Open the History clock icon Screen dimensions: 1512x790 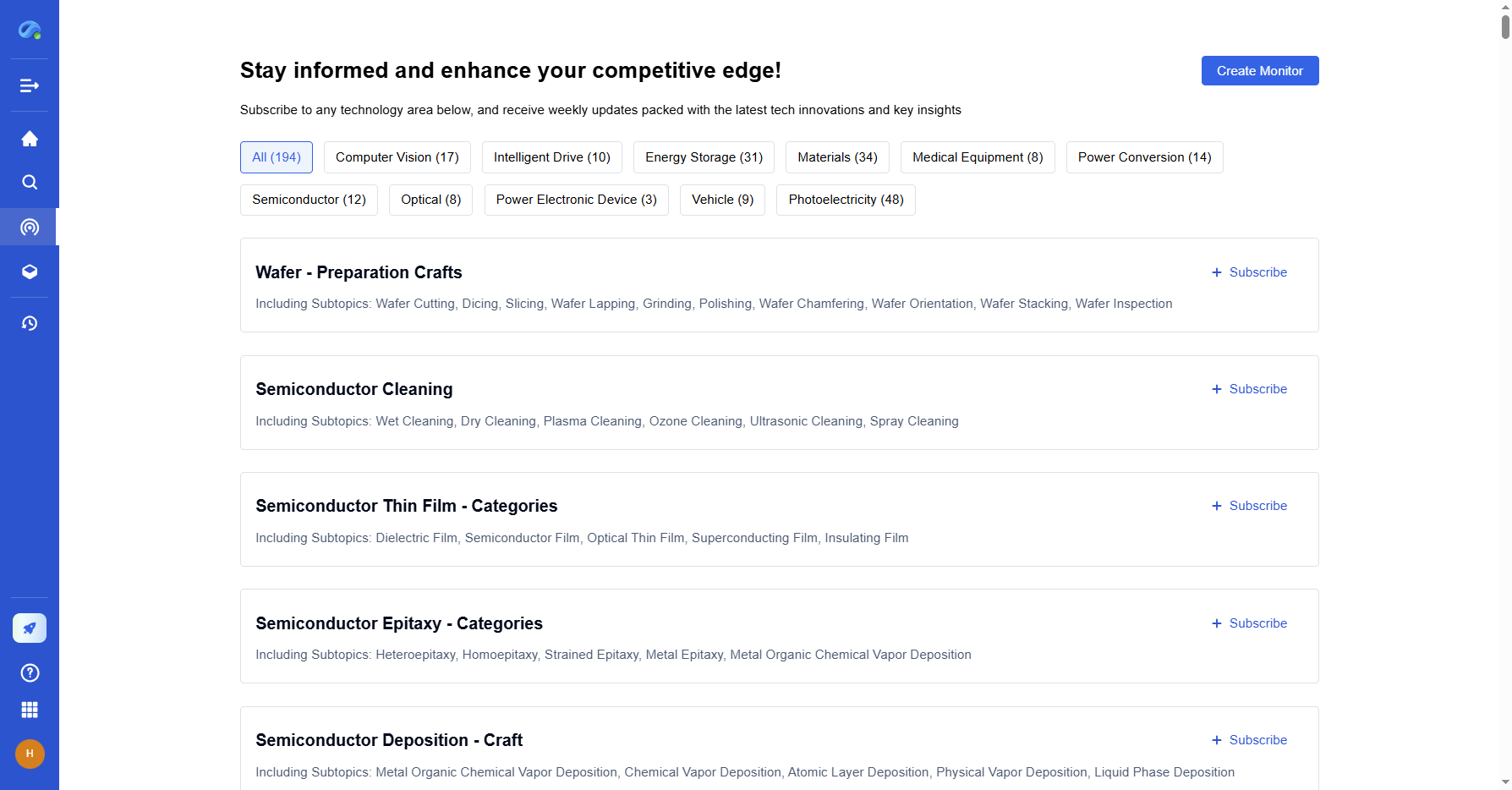click(30, 324)
